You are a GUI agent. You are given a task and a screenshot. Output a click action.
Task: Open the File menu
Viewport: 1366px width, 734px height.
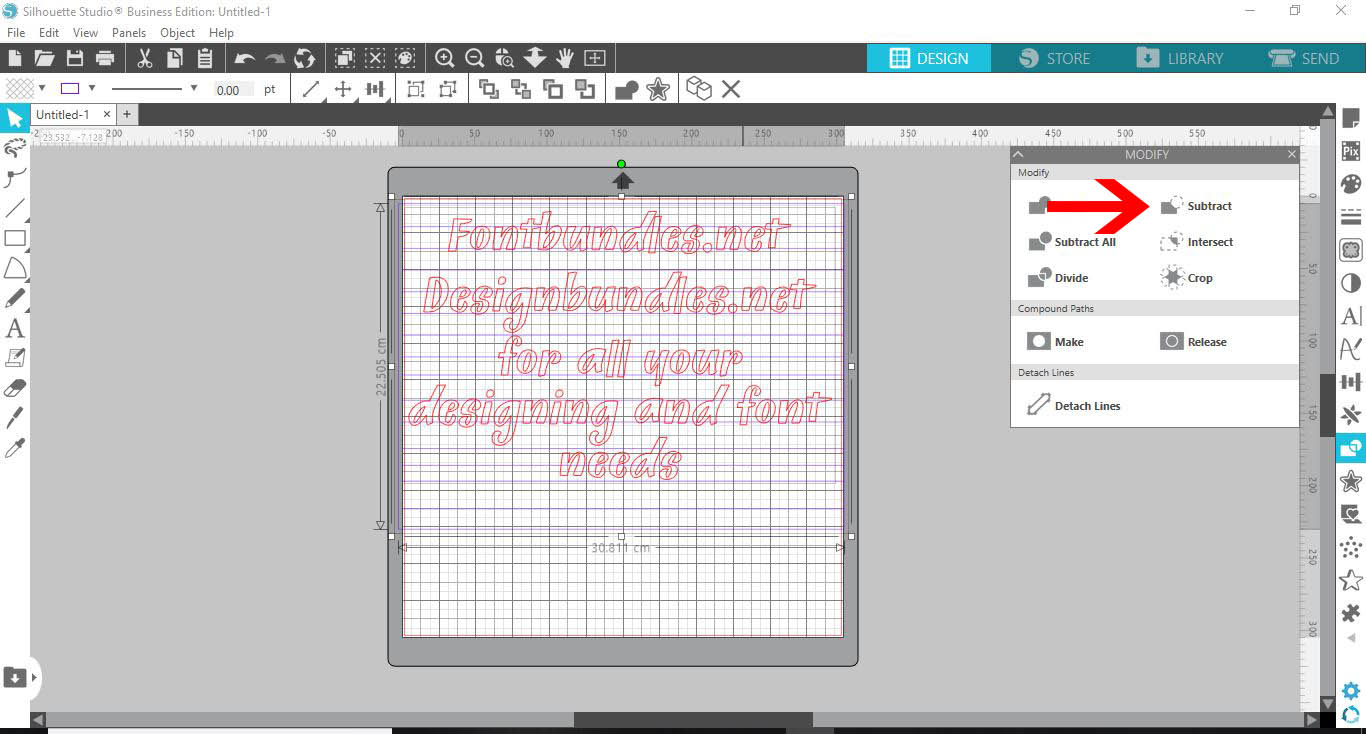pyautogui.click(x=16, y=33)
